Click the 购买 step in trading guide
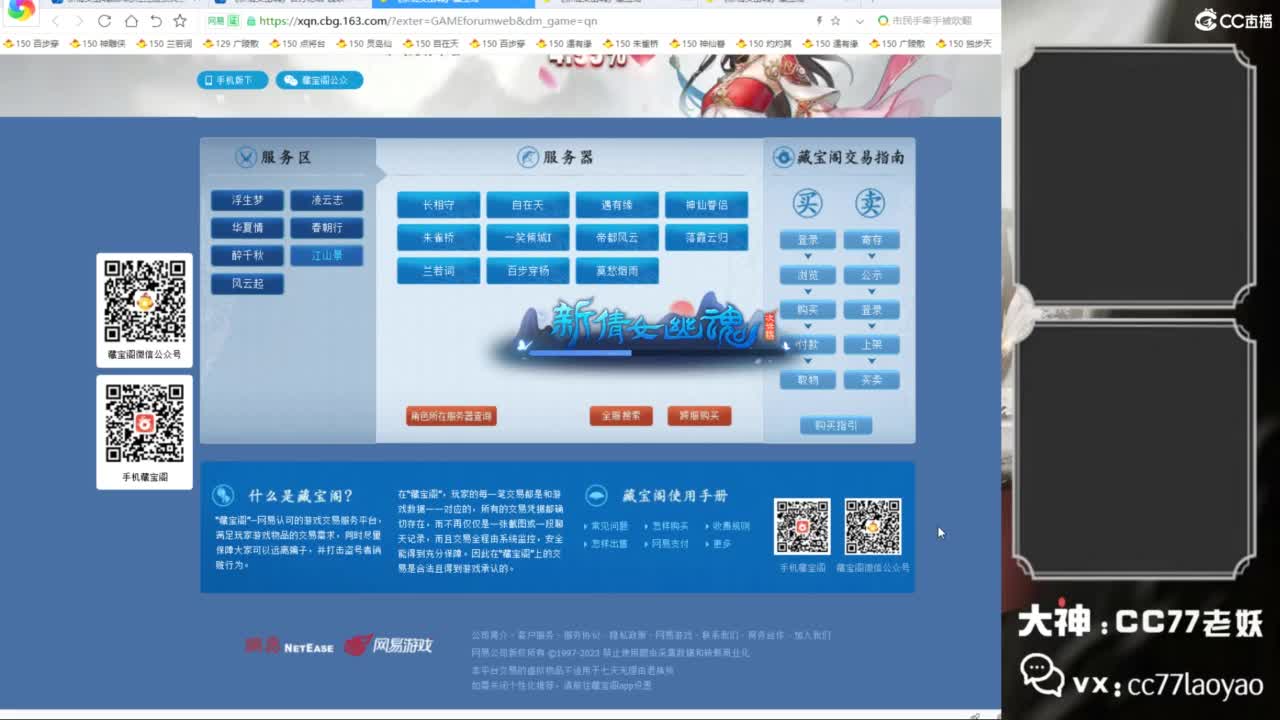 click(x=808, y=310)
